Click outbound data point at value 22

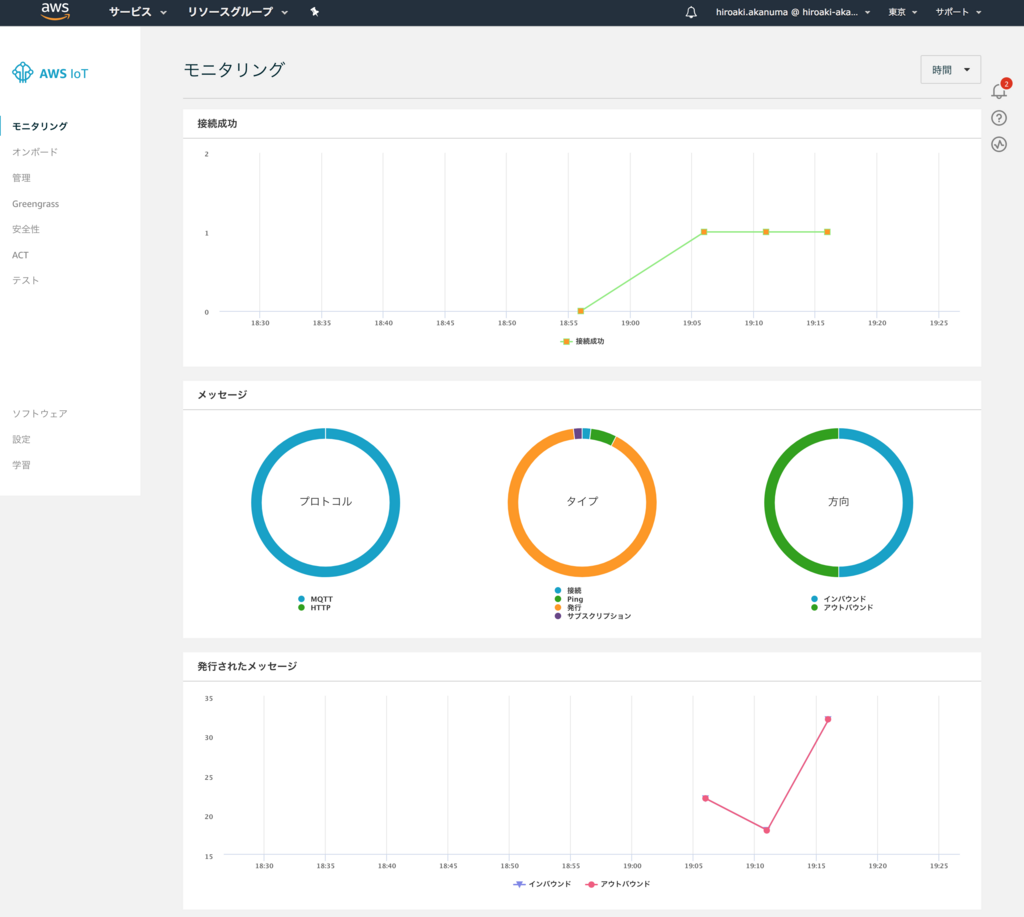click(x=705, y=798)
